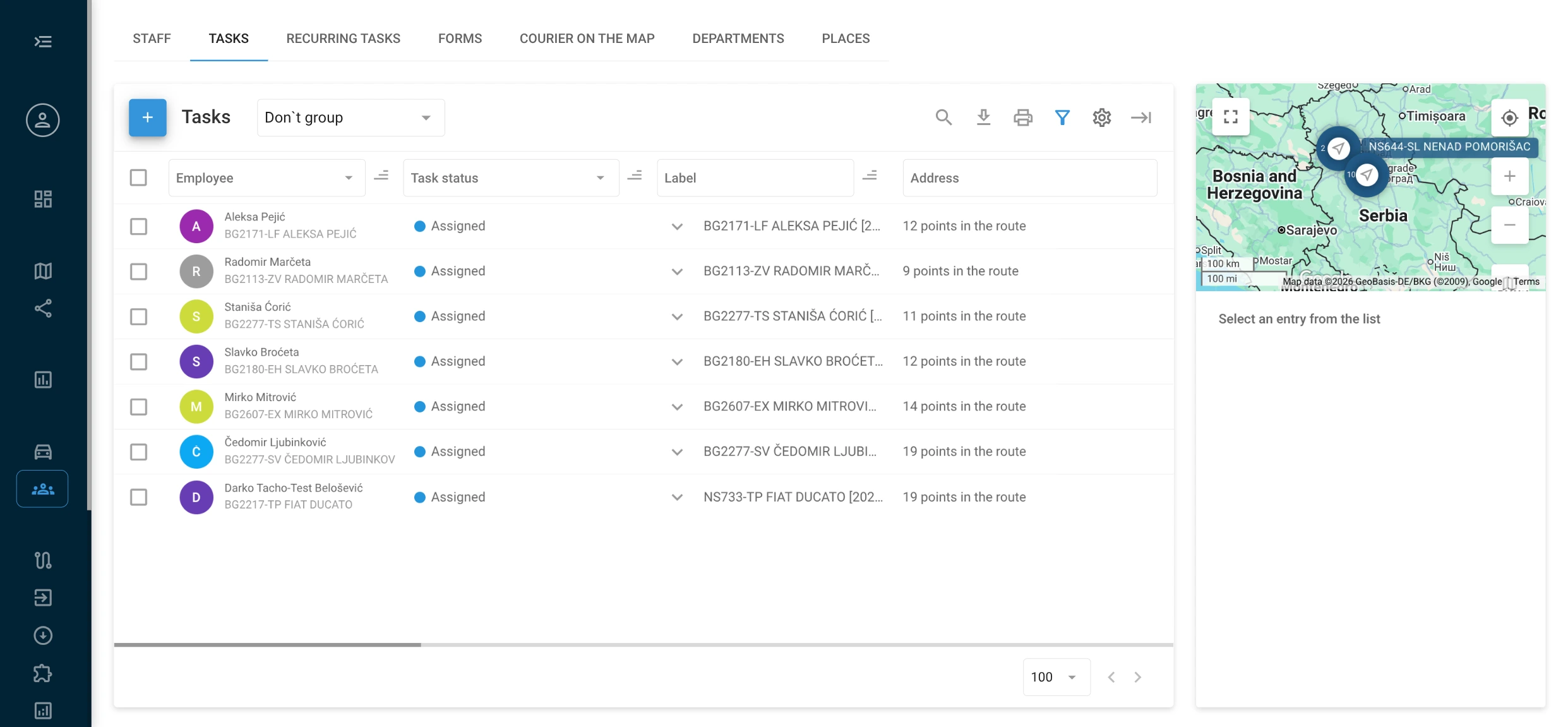
Task: Open the Task status filter dropdown
Action: click(x=511, y=178)
